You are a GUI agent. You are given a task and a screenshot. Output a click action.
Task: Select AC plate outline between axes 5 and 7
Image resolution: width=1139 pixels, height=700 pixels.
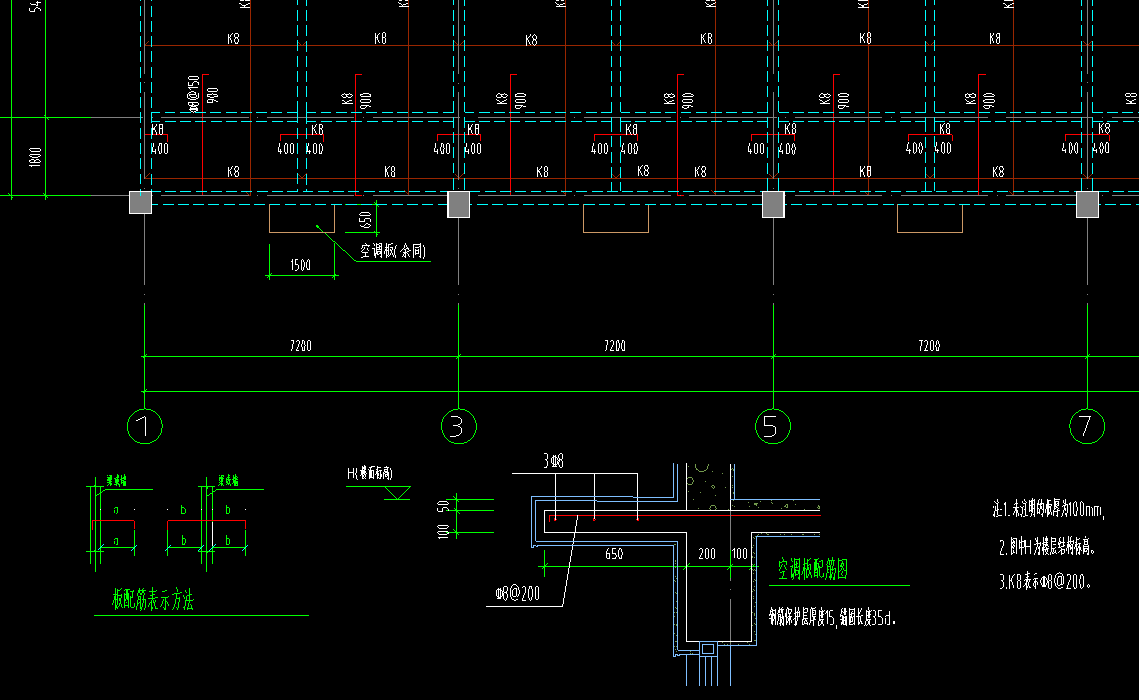click(930, 219)
